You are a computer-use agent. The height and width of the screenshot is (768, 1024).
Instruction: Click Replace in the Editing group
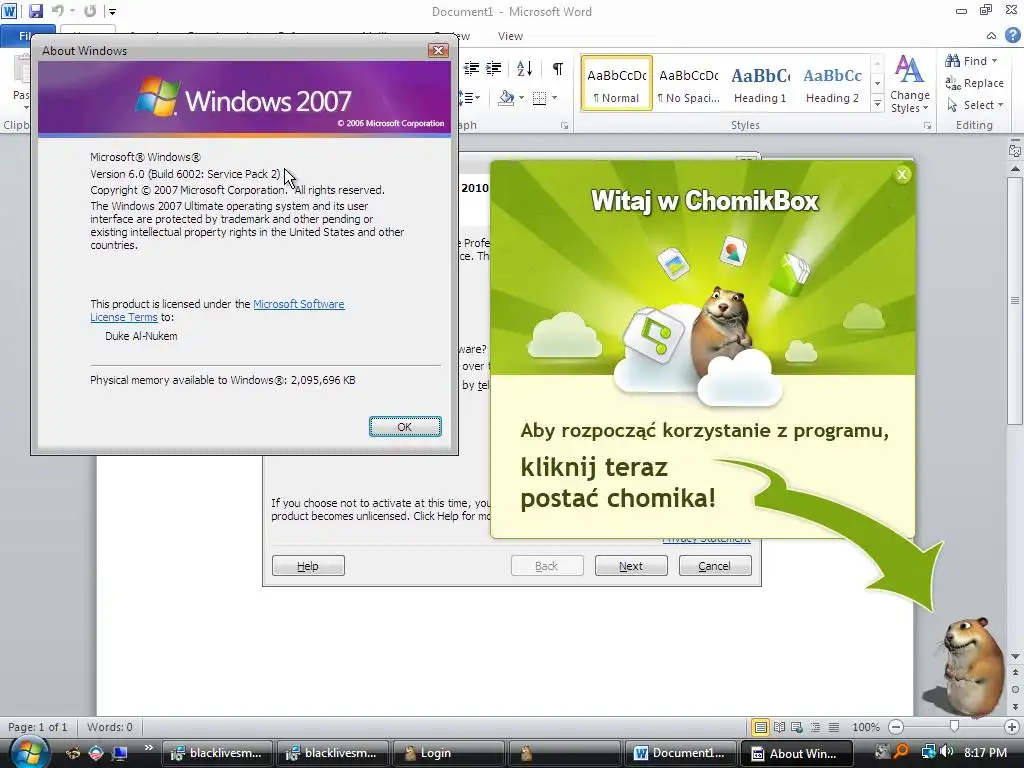[974, 83]
